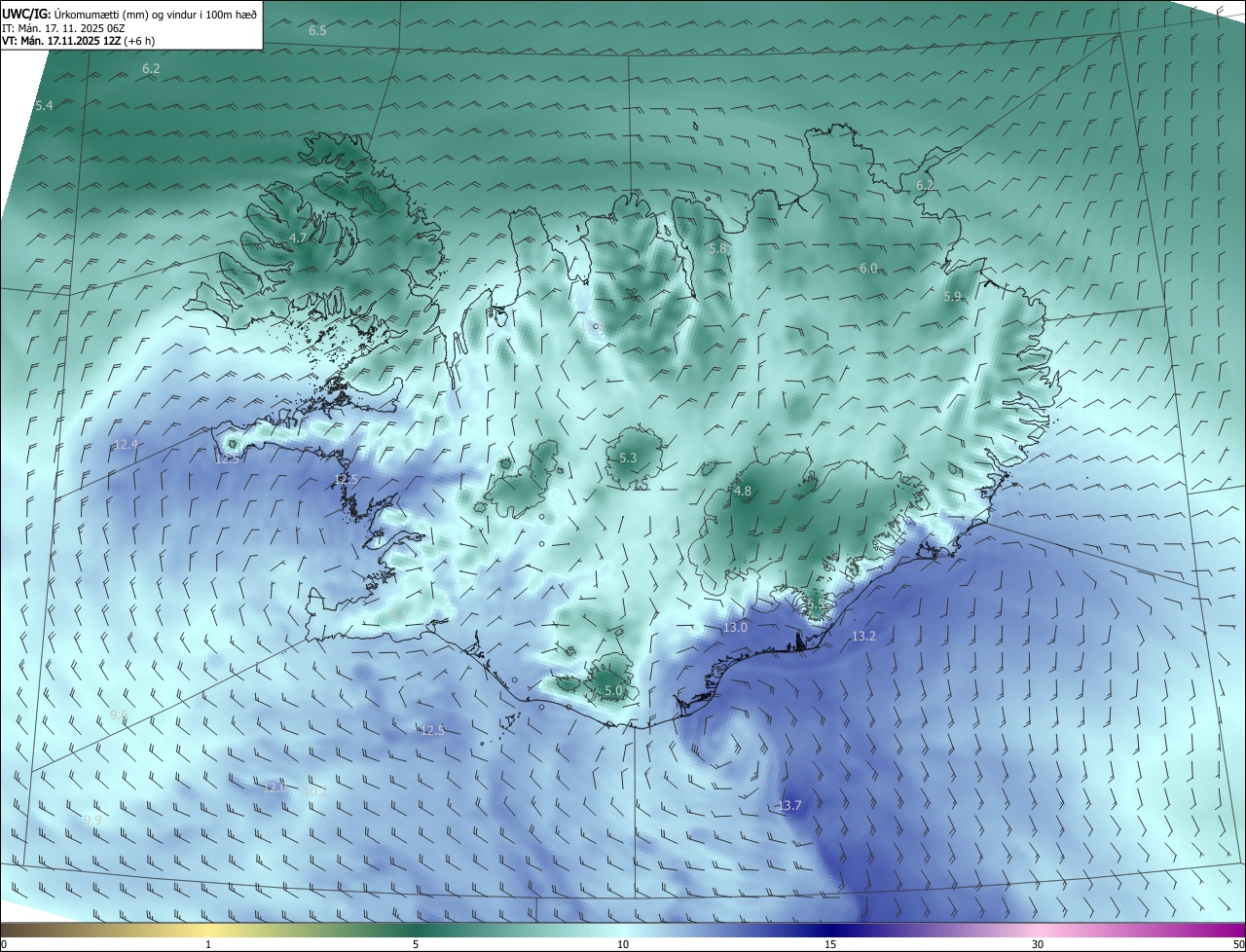Click the 5.0 value label on the southern glacier
1246x952 pixels.
pyautogui.click(x=613, y=691)
